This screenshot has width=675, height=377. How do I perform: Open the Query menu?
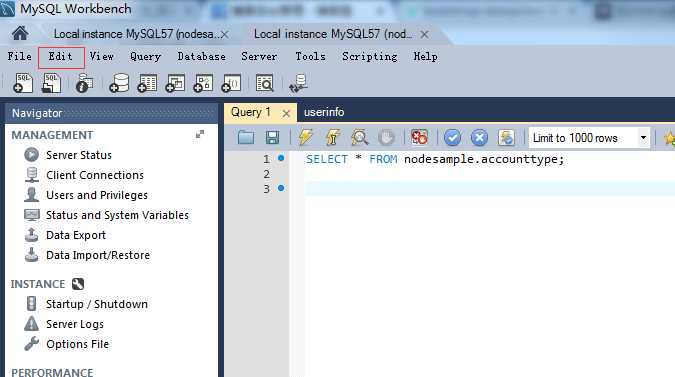click(146, 56)
